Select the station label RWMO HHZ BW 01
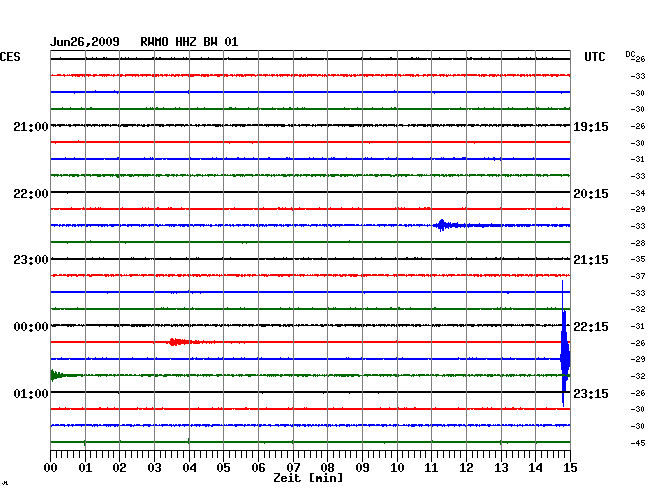Viewport: 650px width, 494px height. 189,42
